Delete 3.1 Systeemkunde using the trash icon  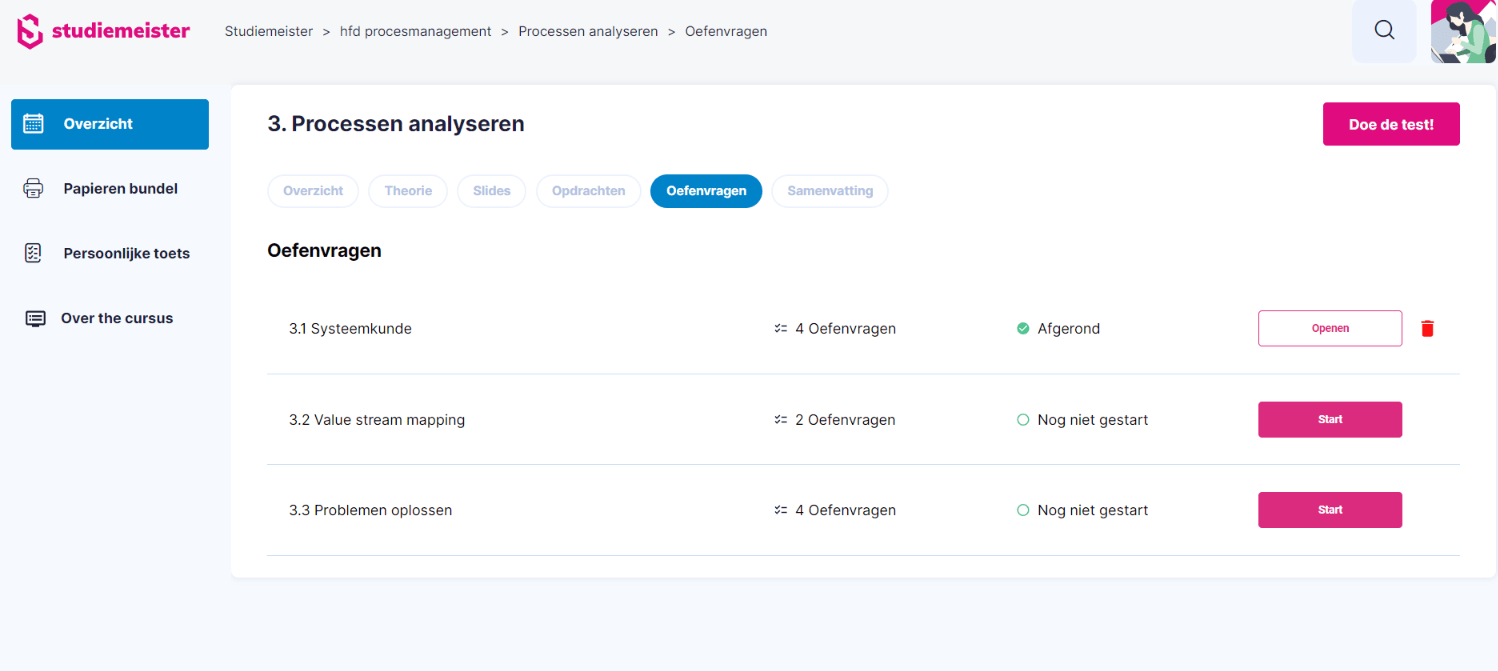1427,328
